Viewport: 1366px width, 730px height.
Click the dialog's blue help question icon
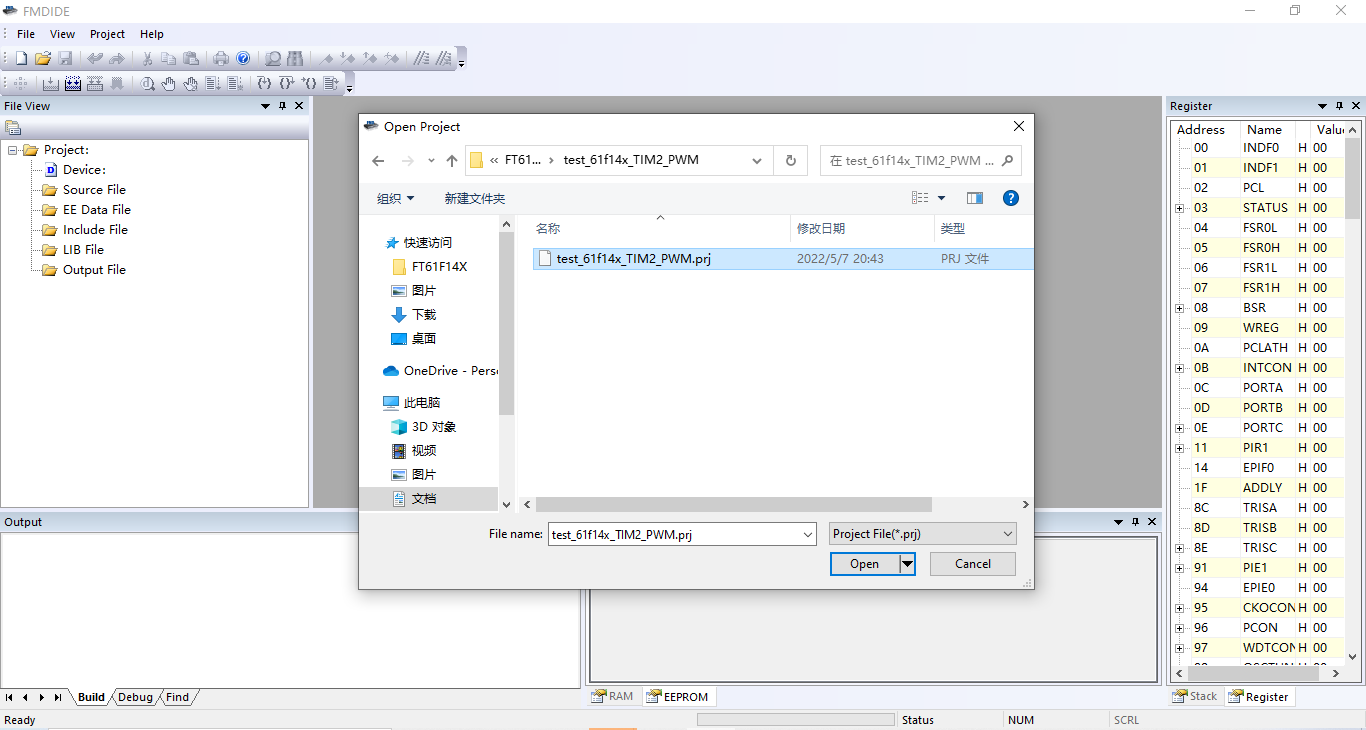1011,198
